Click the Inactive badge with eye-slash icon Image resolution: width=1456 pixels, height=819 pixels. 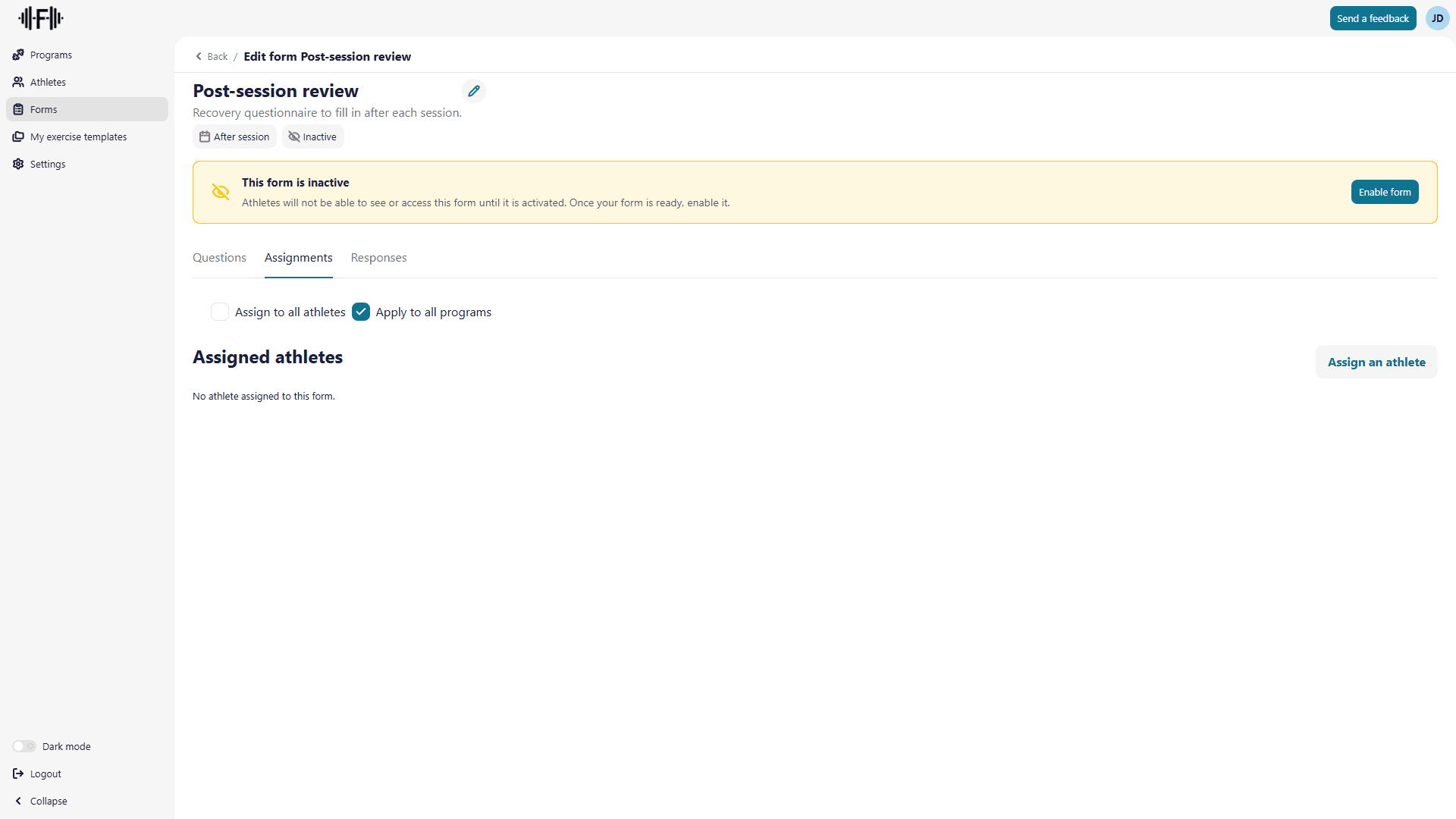[312, 136]
